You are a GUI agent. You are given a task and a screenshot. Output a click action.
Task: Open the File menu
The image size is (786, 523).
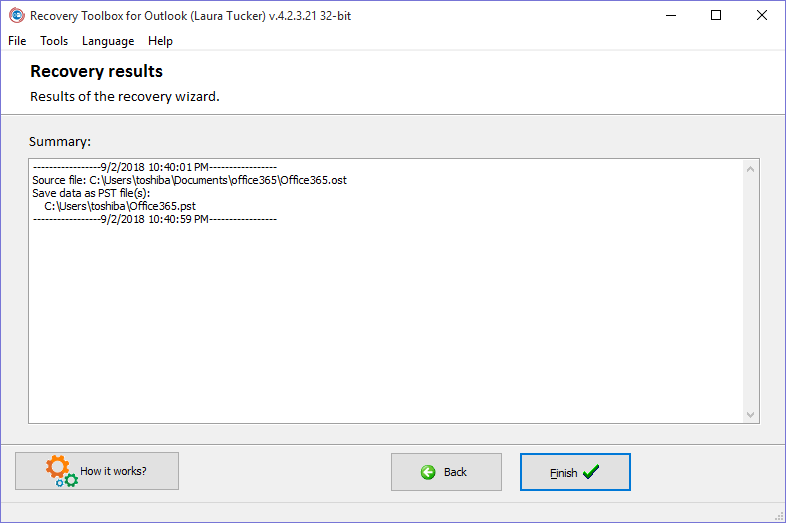click(17, 41)
